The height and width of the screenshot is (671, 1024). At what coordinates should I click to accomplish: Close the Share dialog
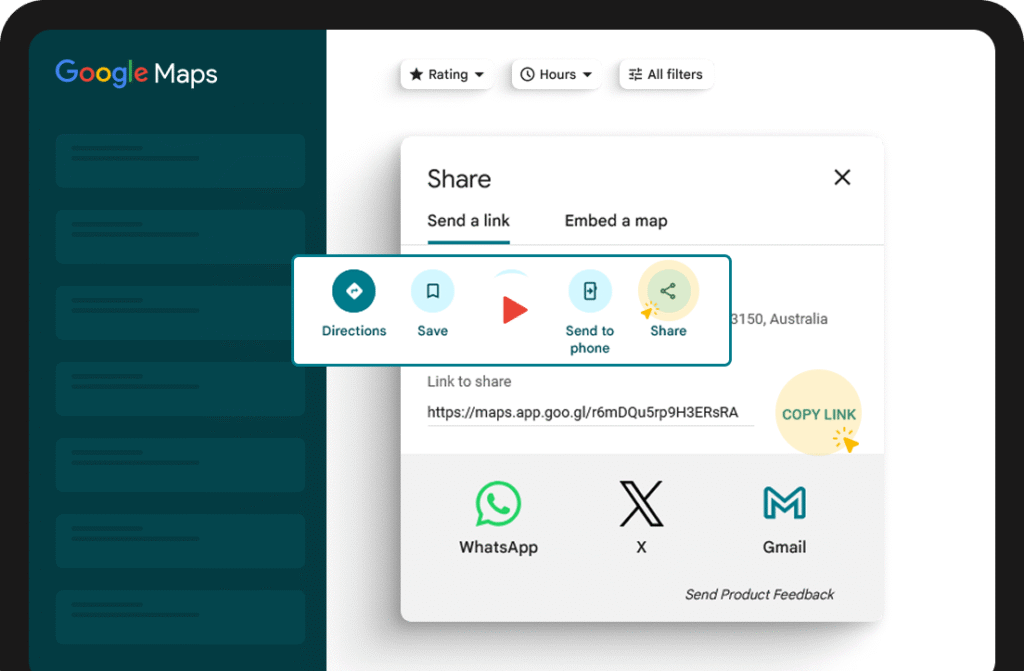pos(842,178)
